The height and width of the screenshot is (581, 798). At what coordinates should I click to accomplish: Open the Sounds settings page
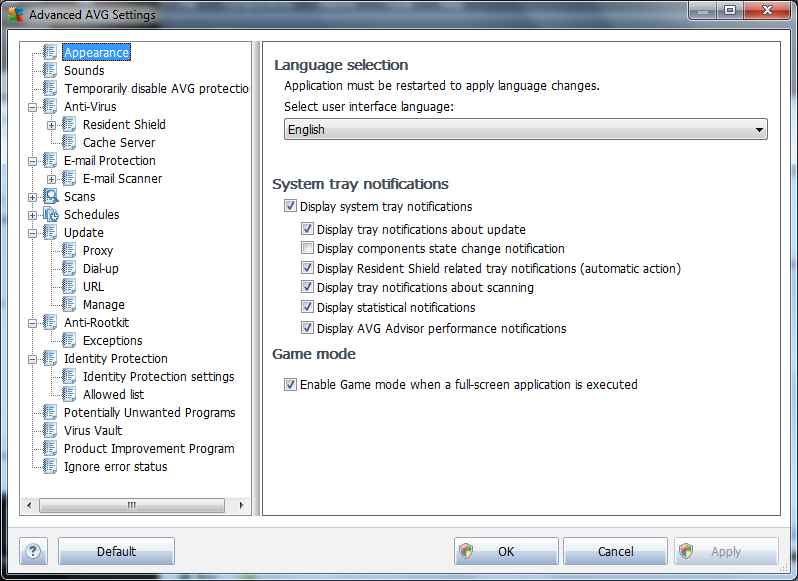tap(84, 70)
